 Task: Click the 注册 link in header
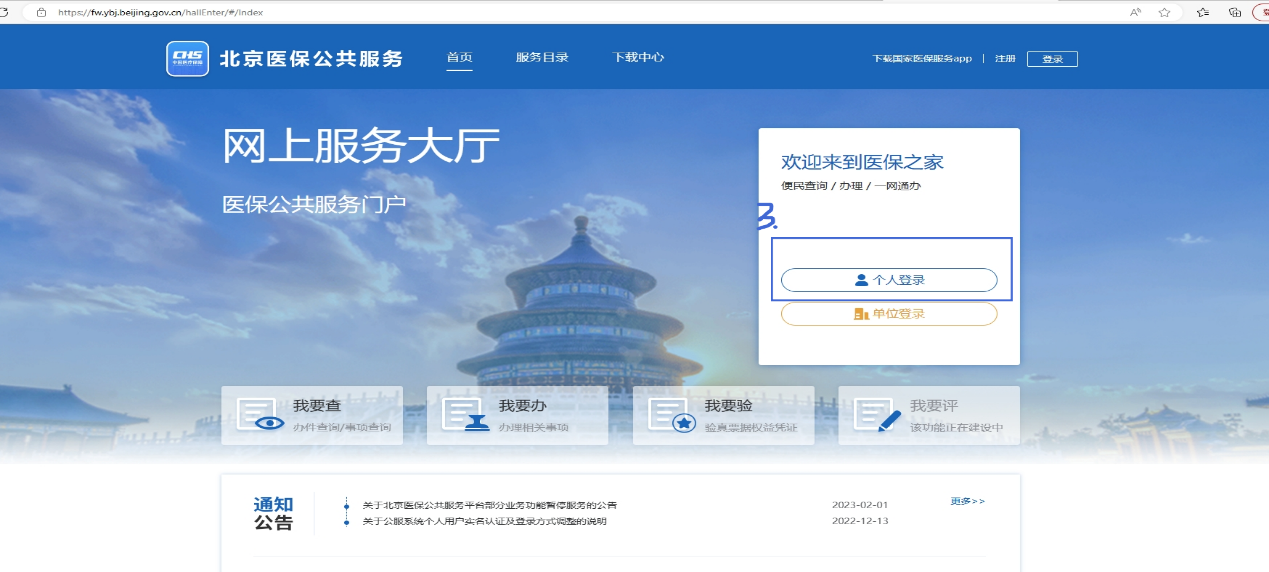pyautogui.click(x=1005, y=59)
